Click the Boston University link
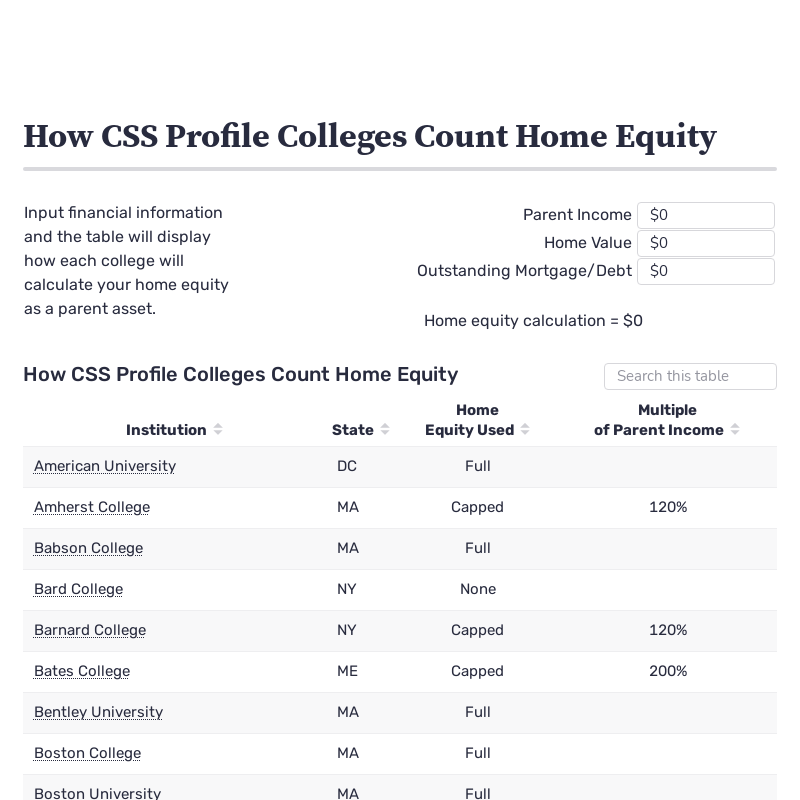 pyautogui.click(x=97, y=793)
